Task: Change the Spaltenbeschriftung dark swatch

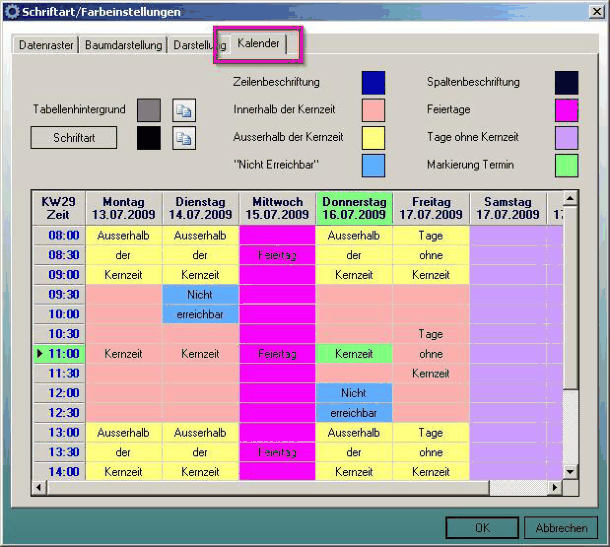Action: pyautogui.click(x=566, y=83)
